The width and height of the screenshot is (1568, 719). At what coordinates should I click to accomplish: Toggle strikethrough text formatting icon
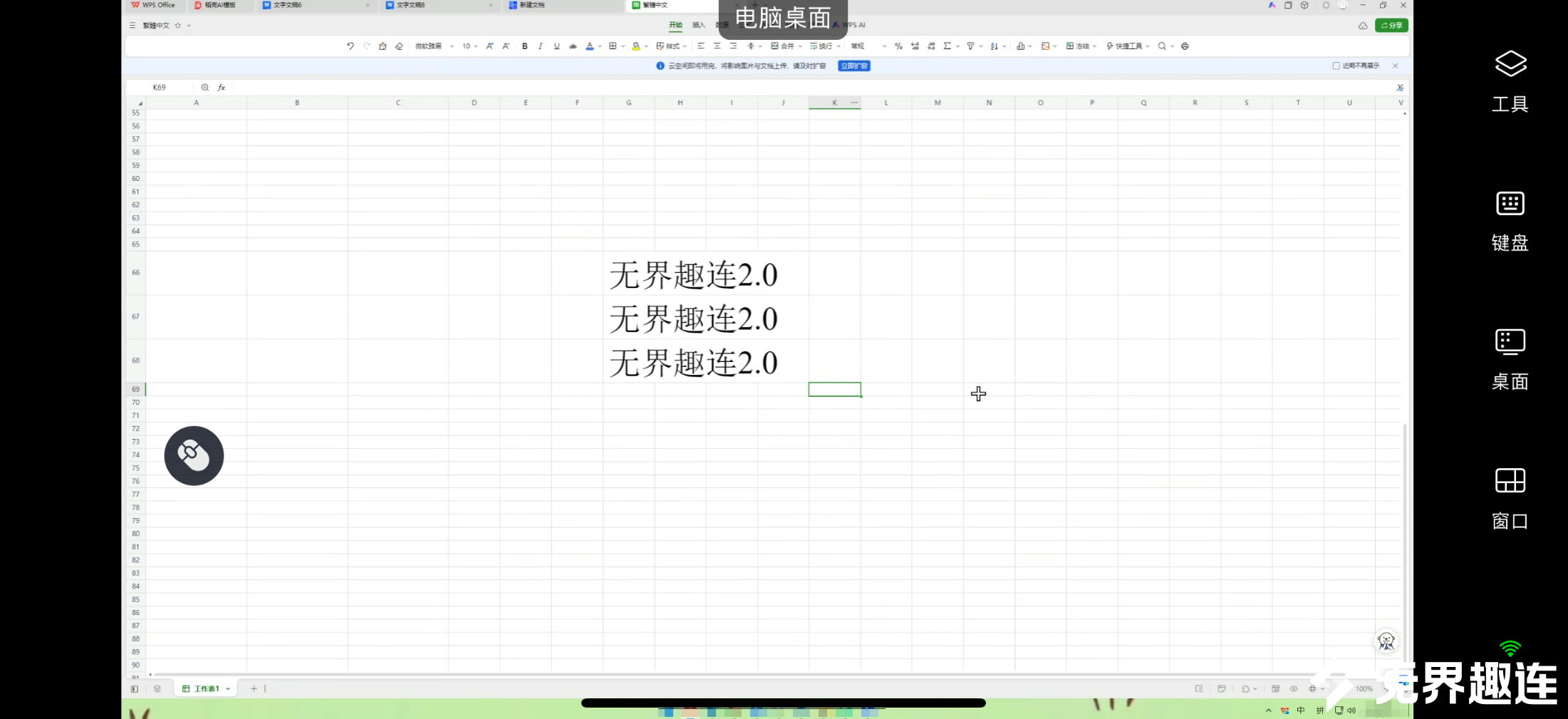(573, 46)
